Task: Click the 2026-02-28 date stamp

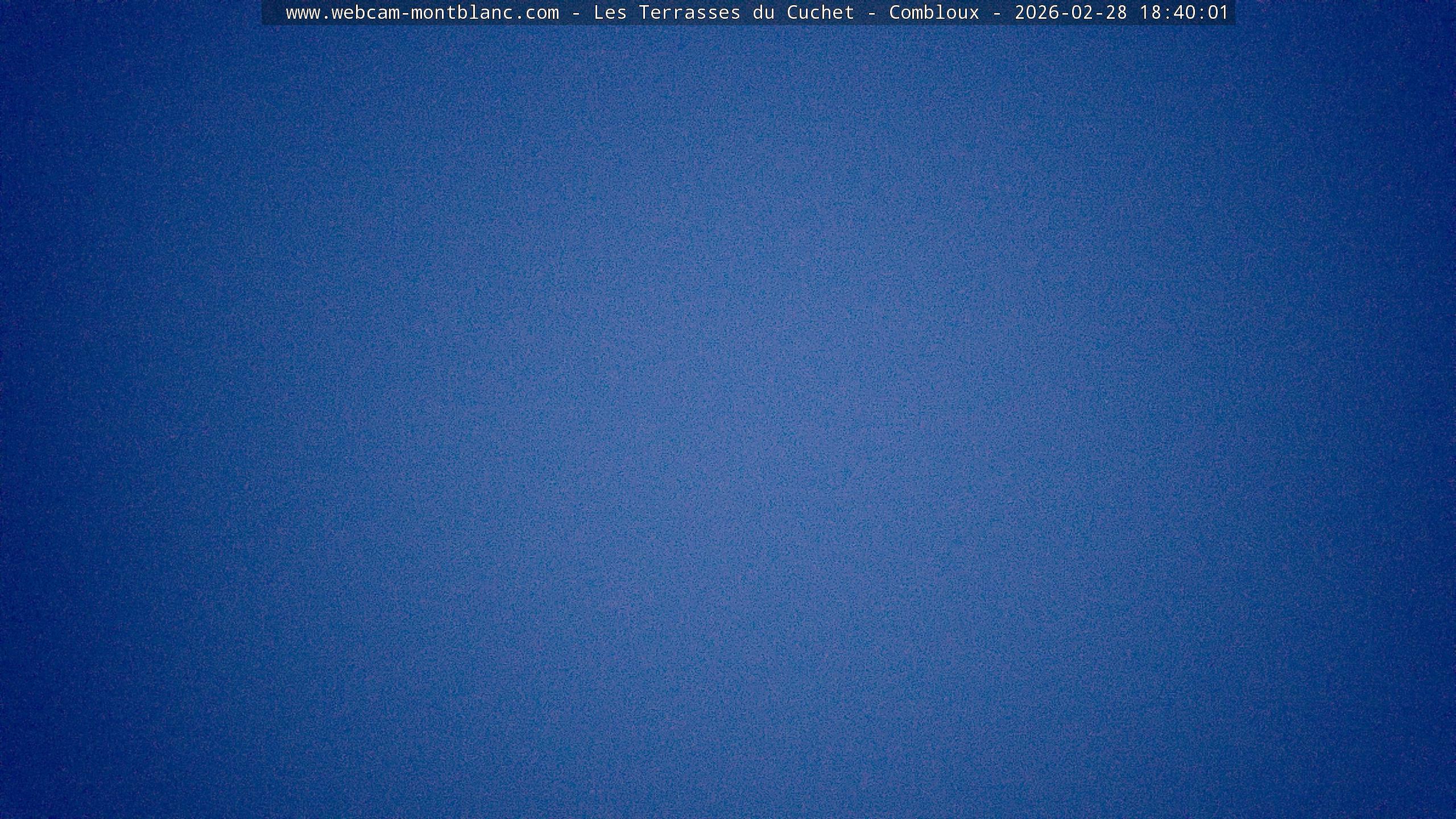Action: click(x=1070, y=13)
